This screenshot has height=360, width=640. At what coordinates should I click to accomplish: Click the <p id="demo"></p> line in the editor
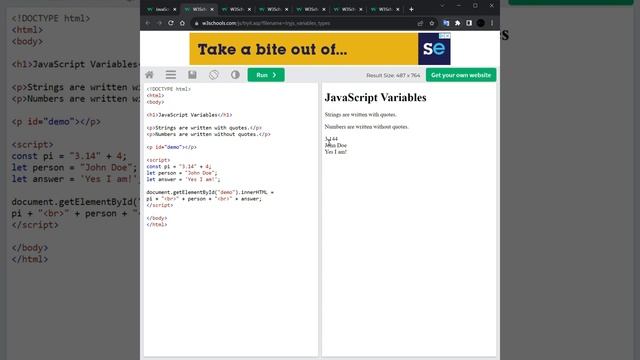pos(171,147)
